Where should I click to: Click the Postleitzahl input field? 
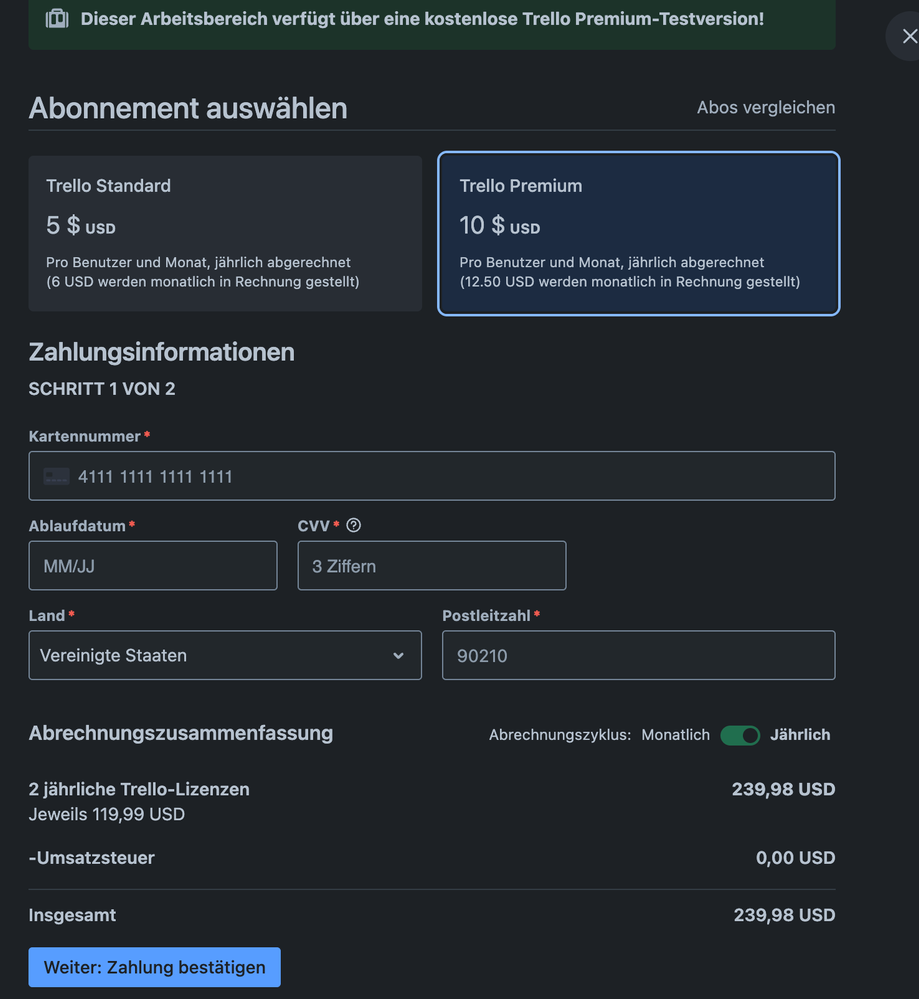point(639,655)
